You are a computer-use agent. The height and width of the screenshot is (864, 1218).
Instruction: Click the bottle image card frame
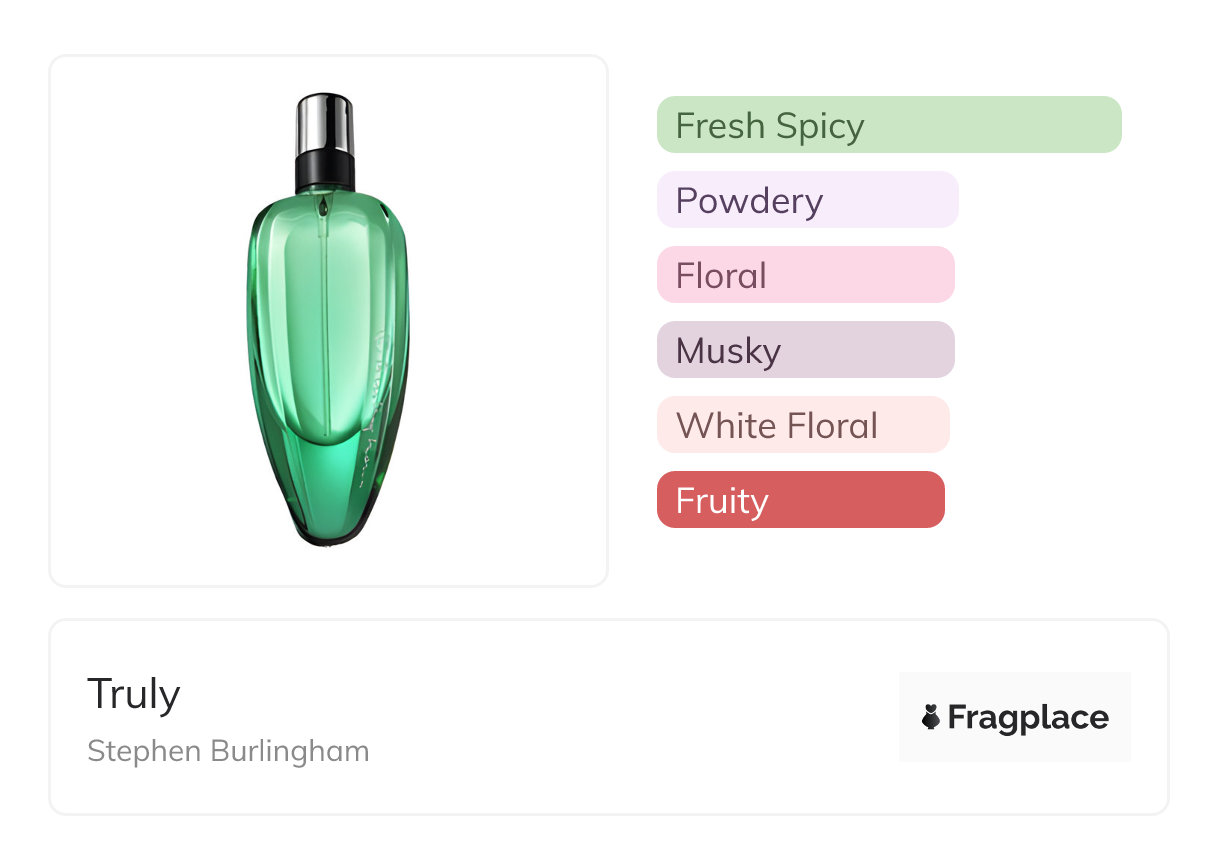pos(328,321)
